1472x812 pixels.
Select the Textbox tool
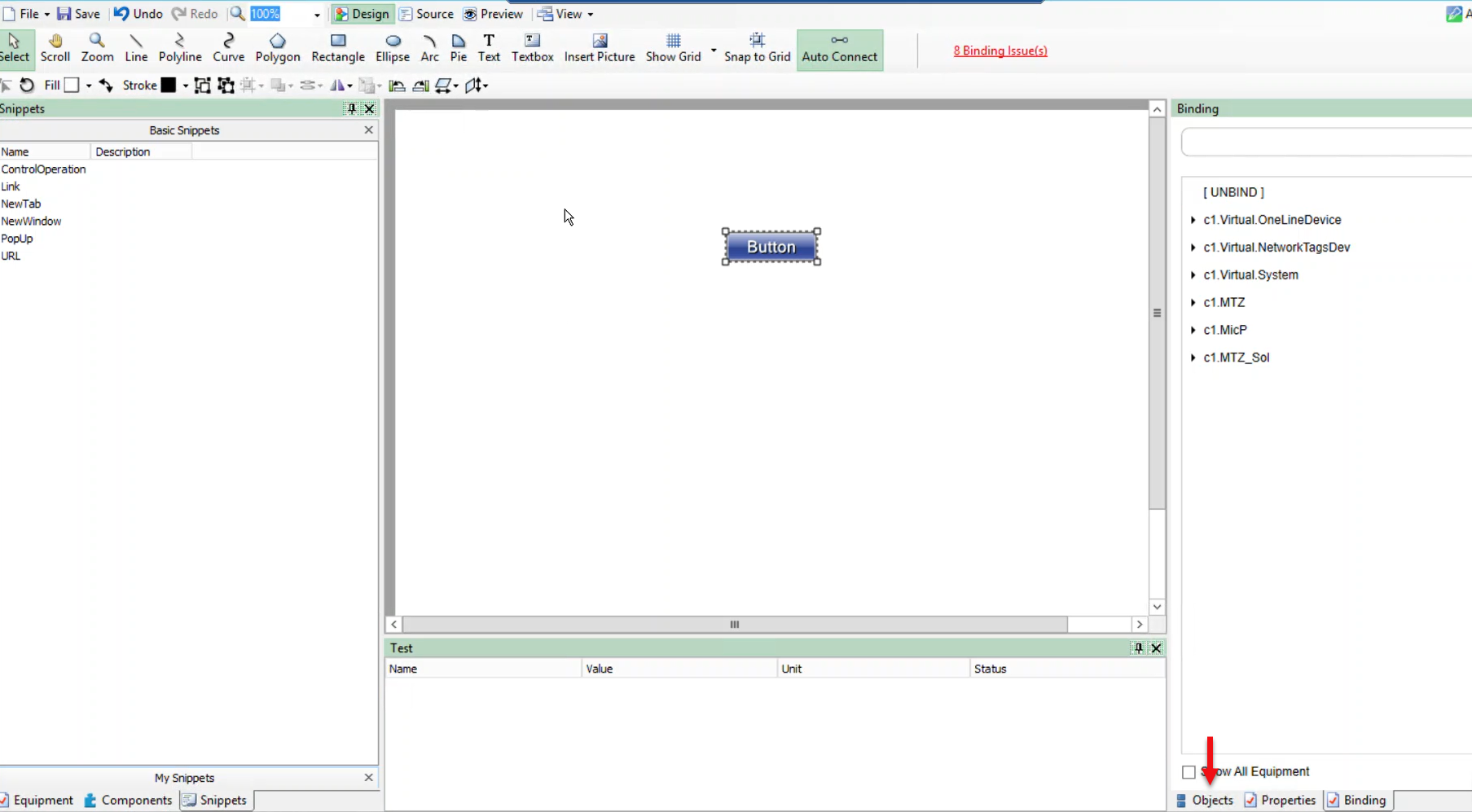[x=532, y=48]
